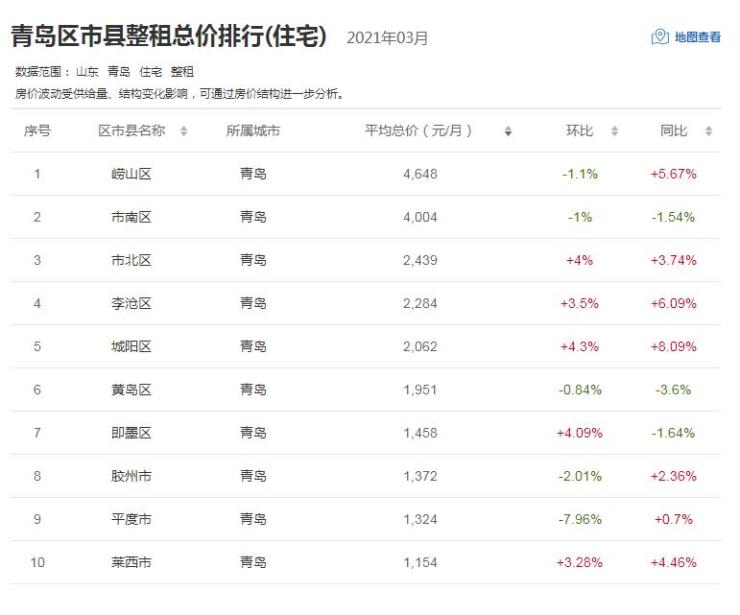740x615 pixels.
Task: Click 同比 value +6.09%
Action: (673, 303)
